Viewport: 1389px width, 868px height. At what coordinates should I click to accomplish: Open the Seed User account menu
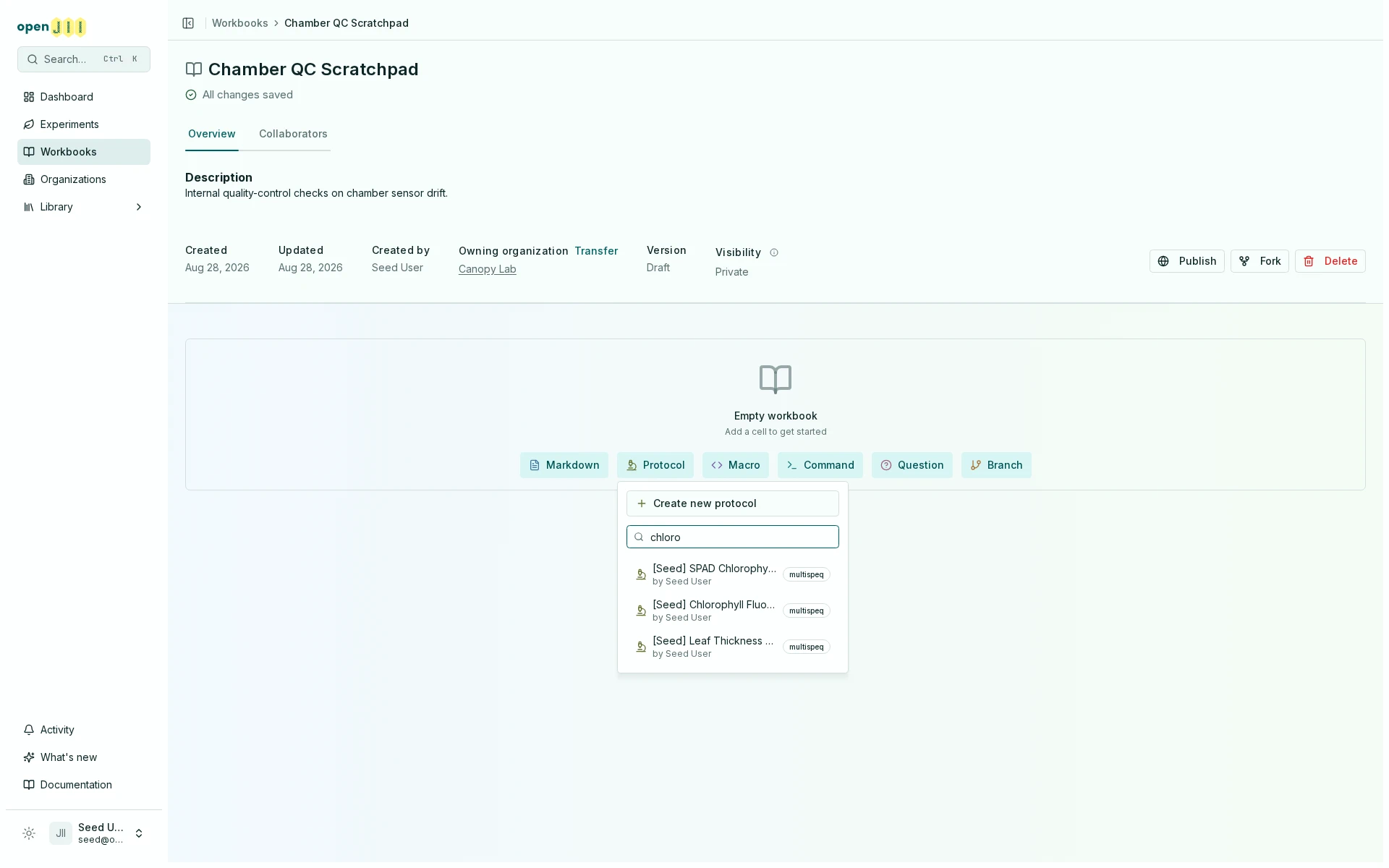pyautogui.click(x=98, y=833)
